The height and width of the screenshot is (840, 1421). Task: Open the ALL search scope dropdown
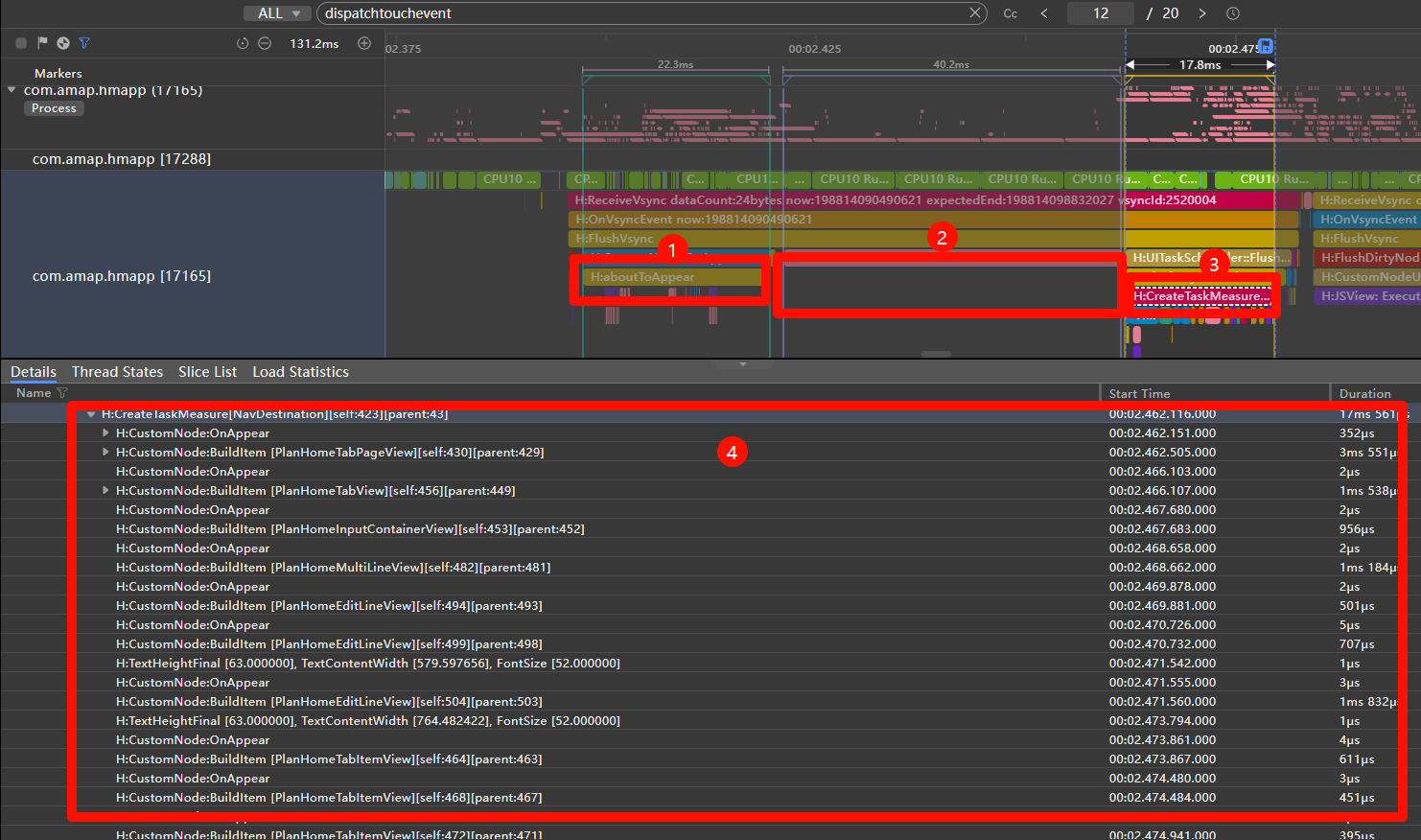(275, 13)
